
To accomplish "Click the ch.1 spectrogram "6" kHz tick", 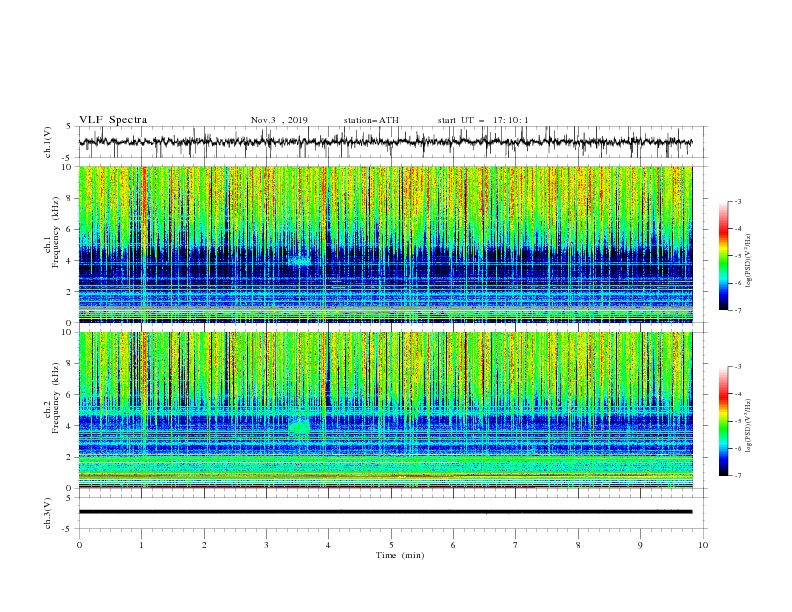I will [x=70, y=229].
